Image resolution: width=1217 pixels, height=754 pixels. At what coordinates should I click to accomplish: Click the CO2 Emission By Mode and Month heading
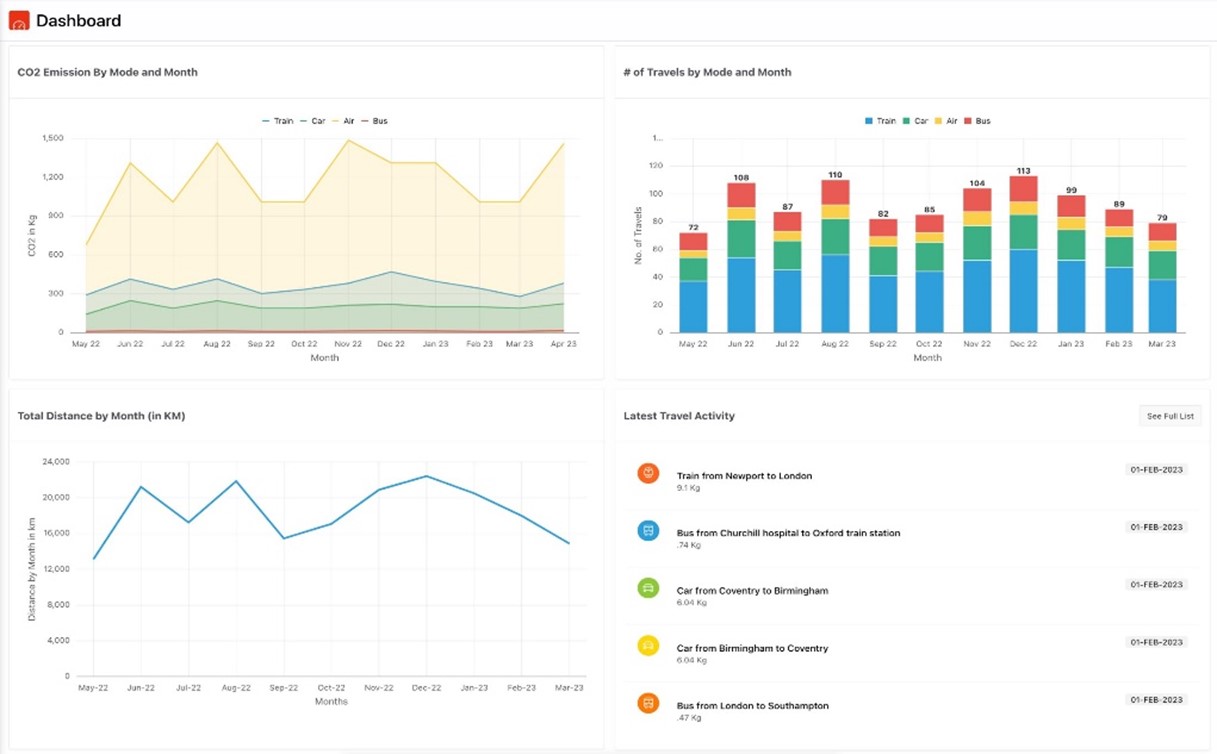pos(107,72)
